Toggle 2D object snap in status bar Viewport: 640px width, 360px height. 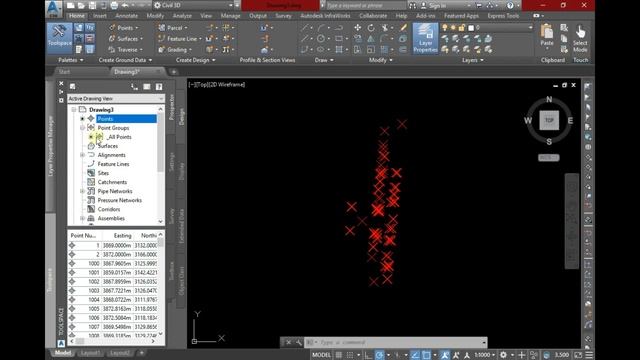click(426, 355)
